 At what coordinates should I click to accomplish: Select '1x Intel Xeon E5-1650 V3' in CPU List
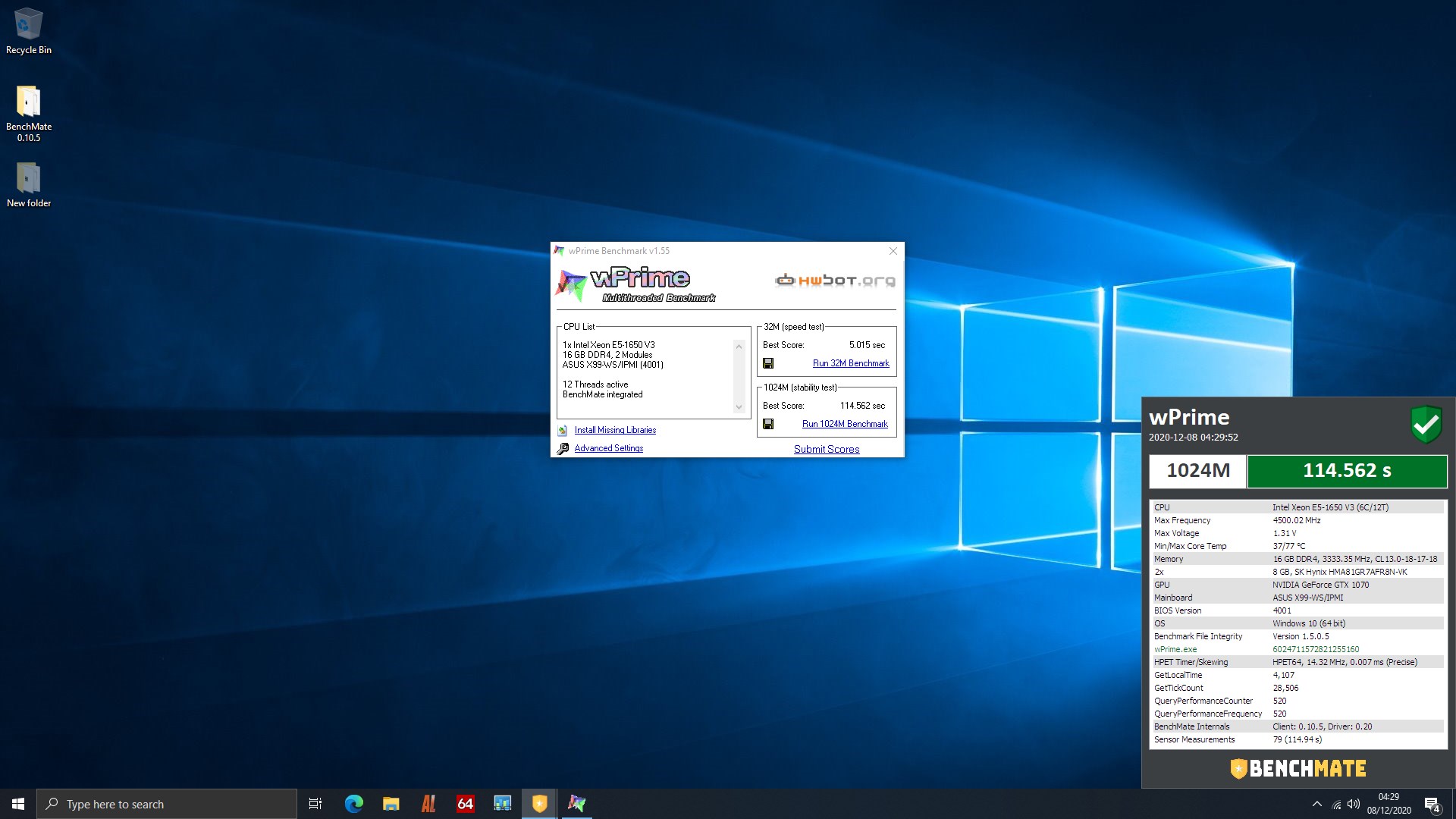(x=608, y=345)
